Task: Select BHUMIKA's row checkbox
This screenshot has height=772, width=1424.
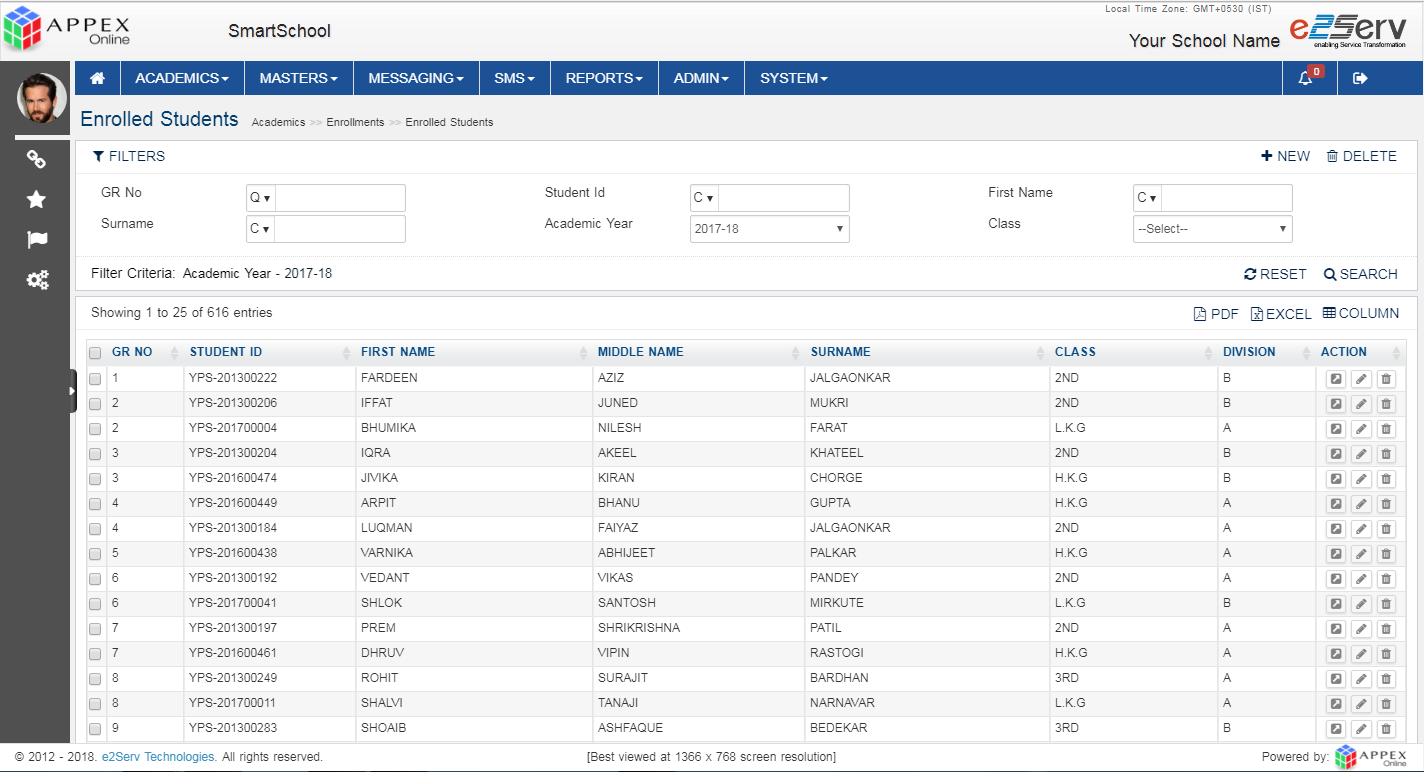Action: [x=95, y=429]
